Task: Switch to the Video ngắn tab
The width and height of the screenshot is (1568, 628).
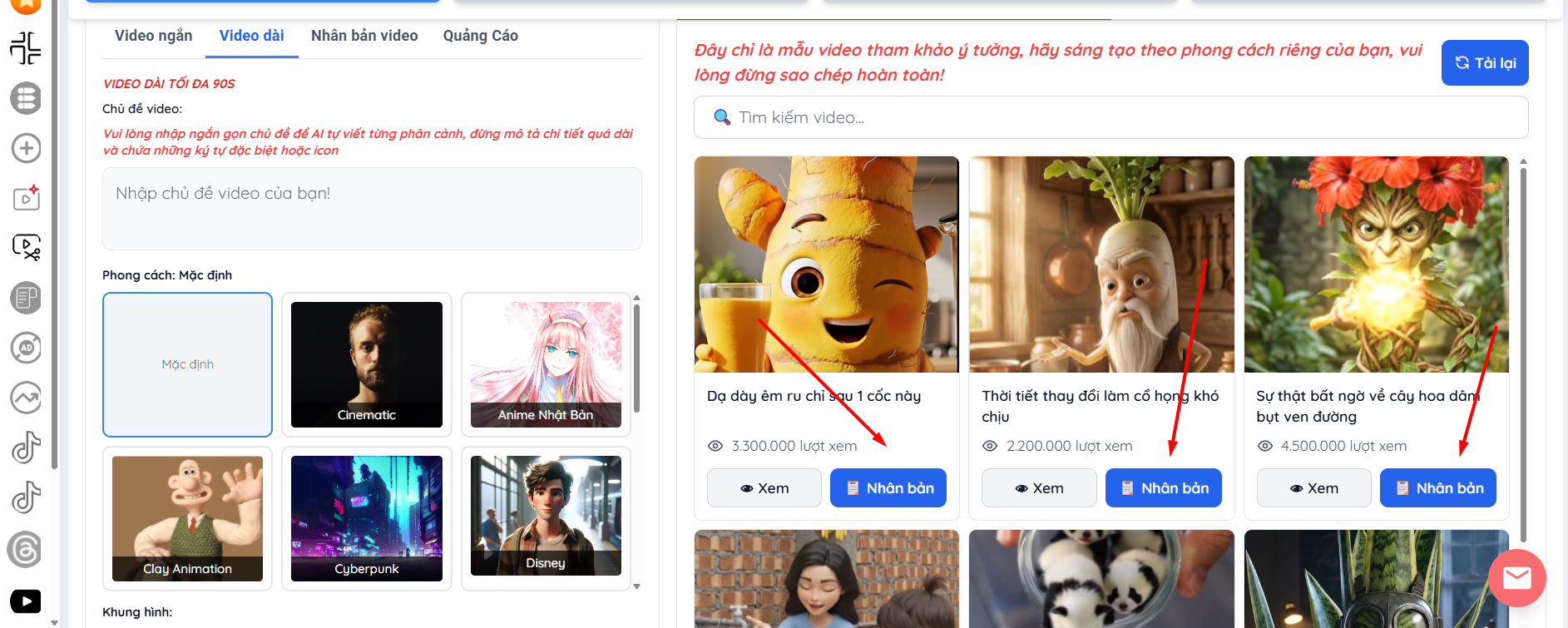Action: tap(153, 36)
